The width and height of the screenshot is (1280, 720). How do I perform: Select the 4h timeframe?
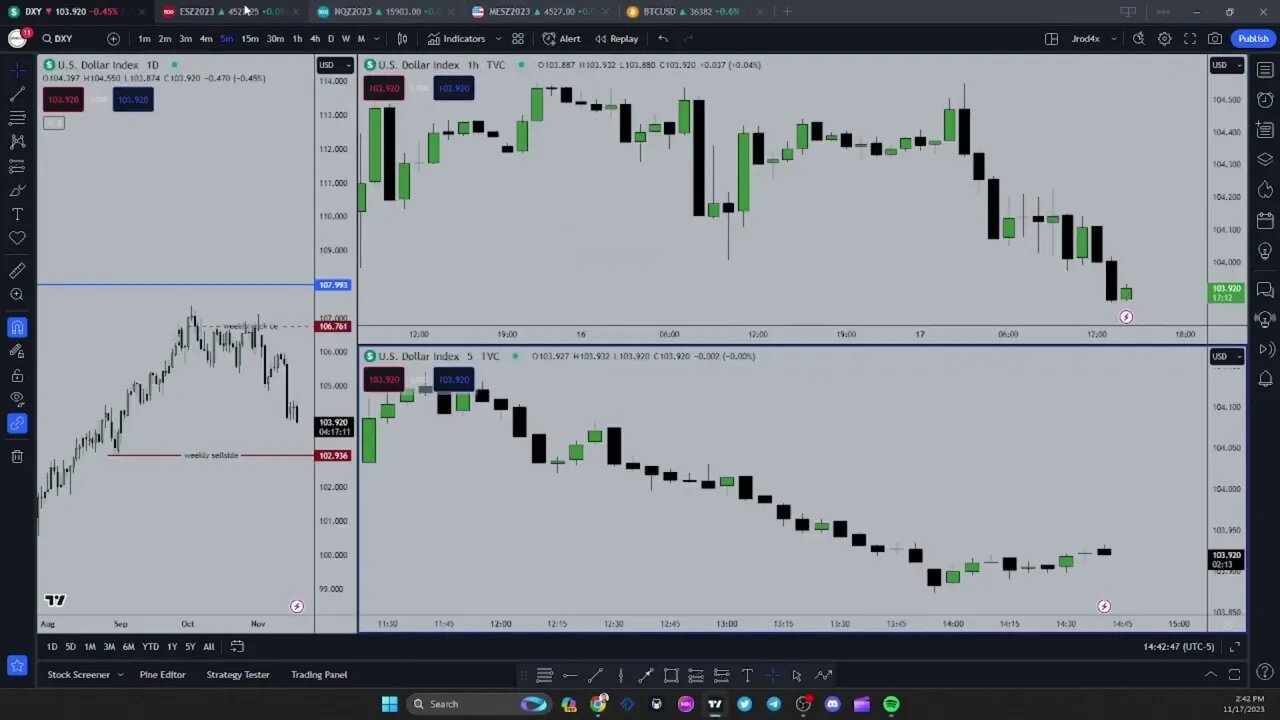point(315,39)
